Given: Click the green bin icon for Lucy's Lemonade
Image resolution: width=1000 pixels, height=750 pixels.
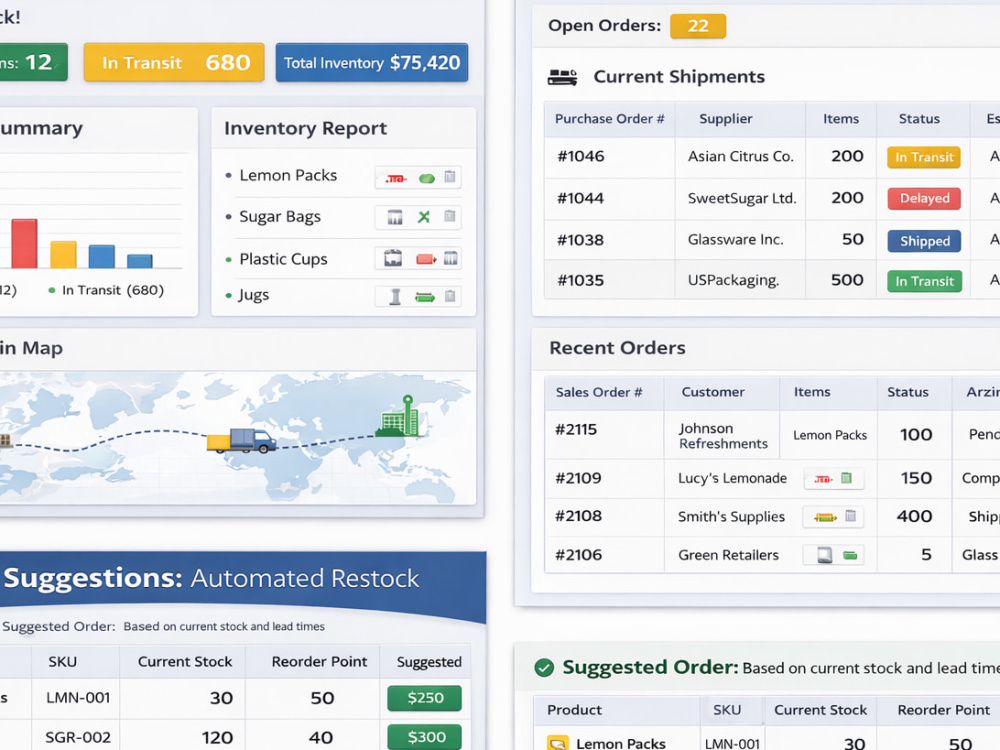Looking at the screenshot, I should pyautogui.click(x=846, y=478).
